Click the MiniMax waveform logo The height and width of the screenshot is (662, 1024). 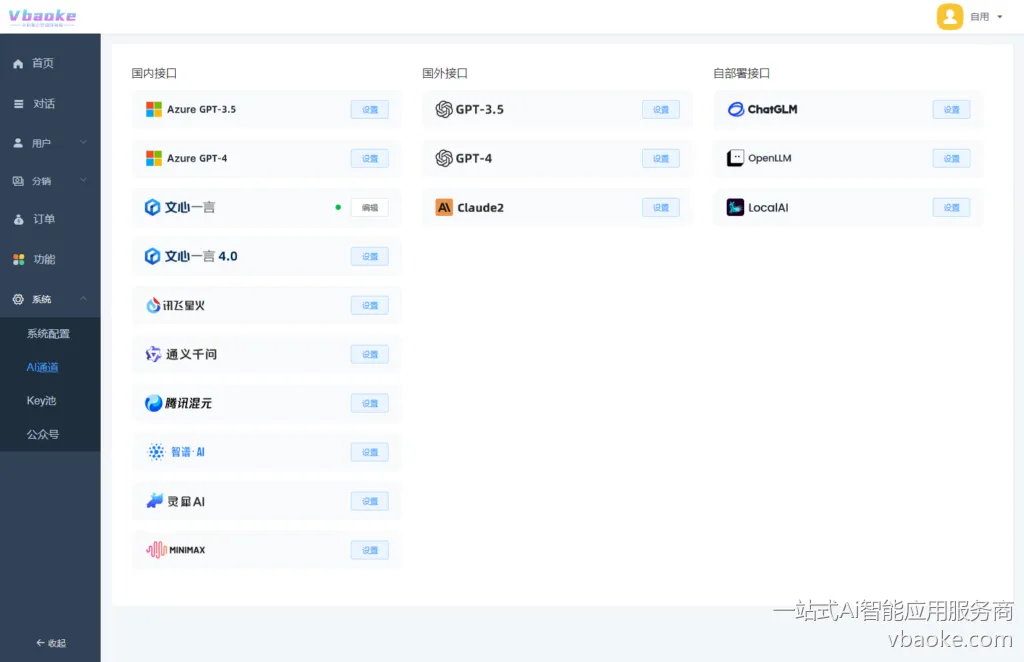click(x=157, y=550)
